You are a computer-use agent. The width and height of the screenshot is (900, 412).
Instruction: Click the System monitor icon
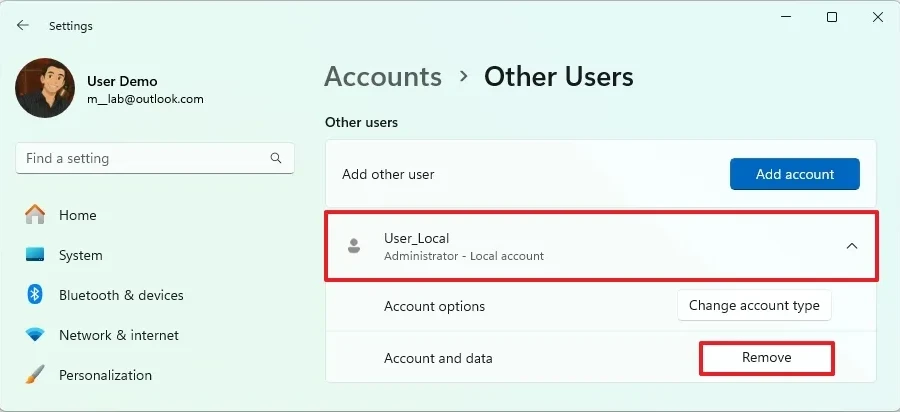pyautogui.click(x=35, y=255)
